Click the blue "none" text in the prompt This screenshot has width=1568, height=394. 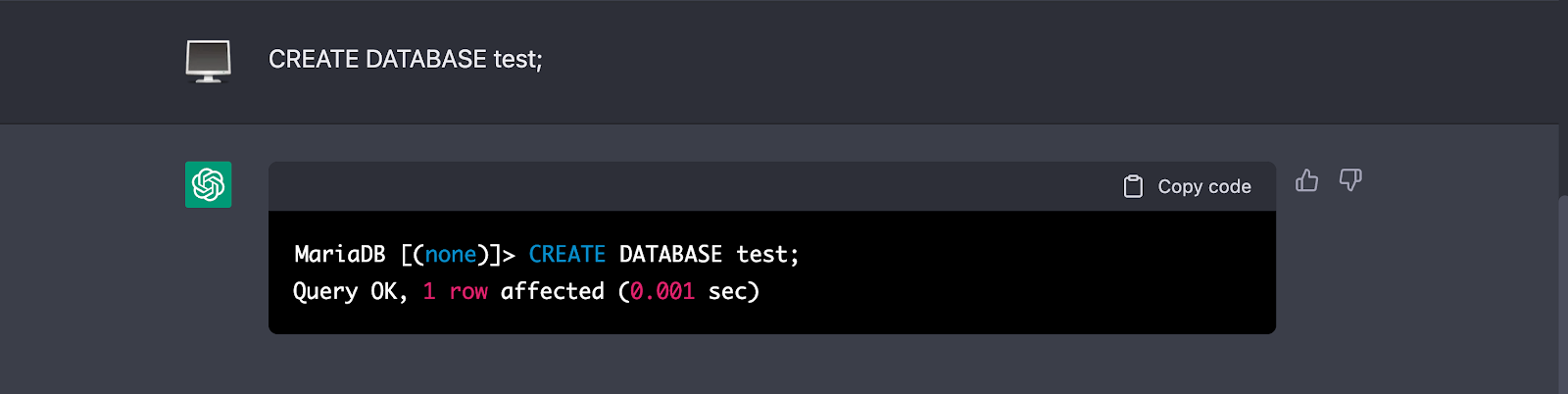coord(451,255)
